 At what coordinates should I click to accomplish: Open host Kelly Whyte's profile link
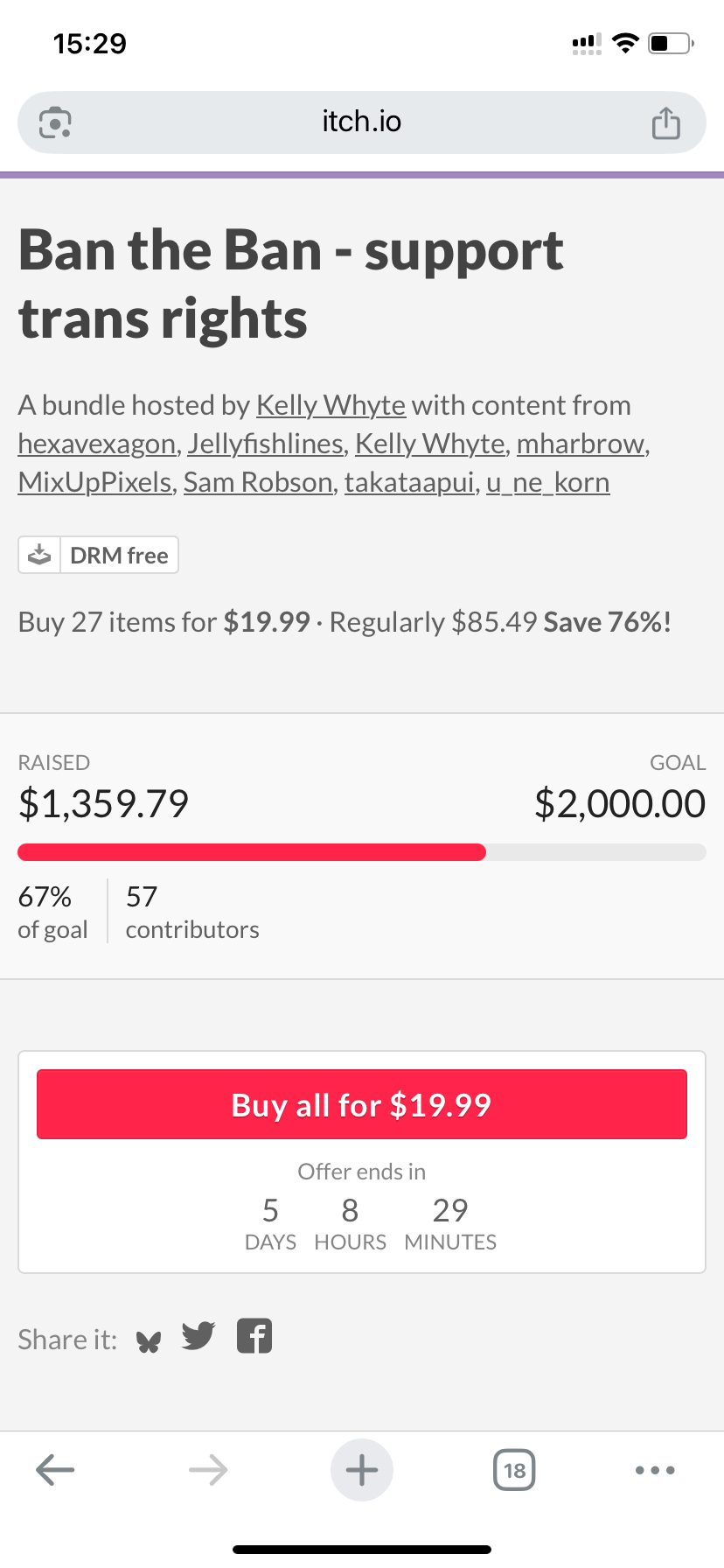tap(331, 405)
